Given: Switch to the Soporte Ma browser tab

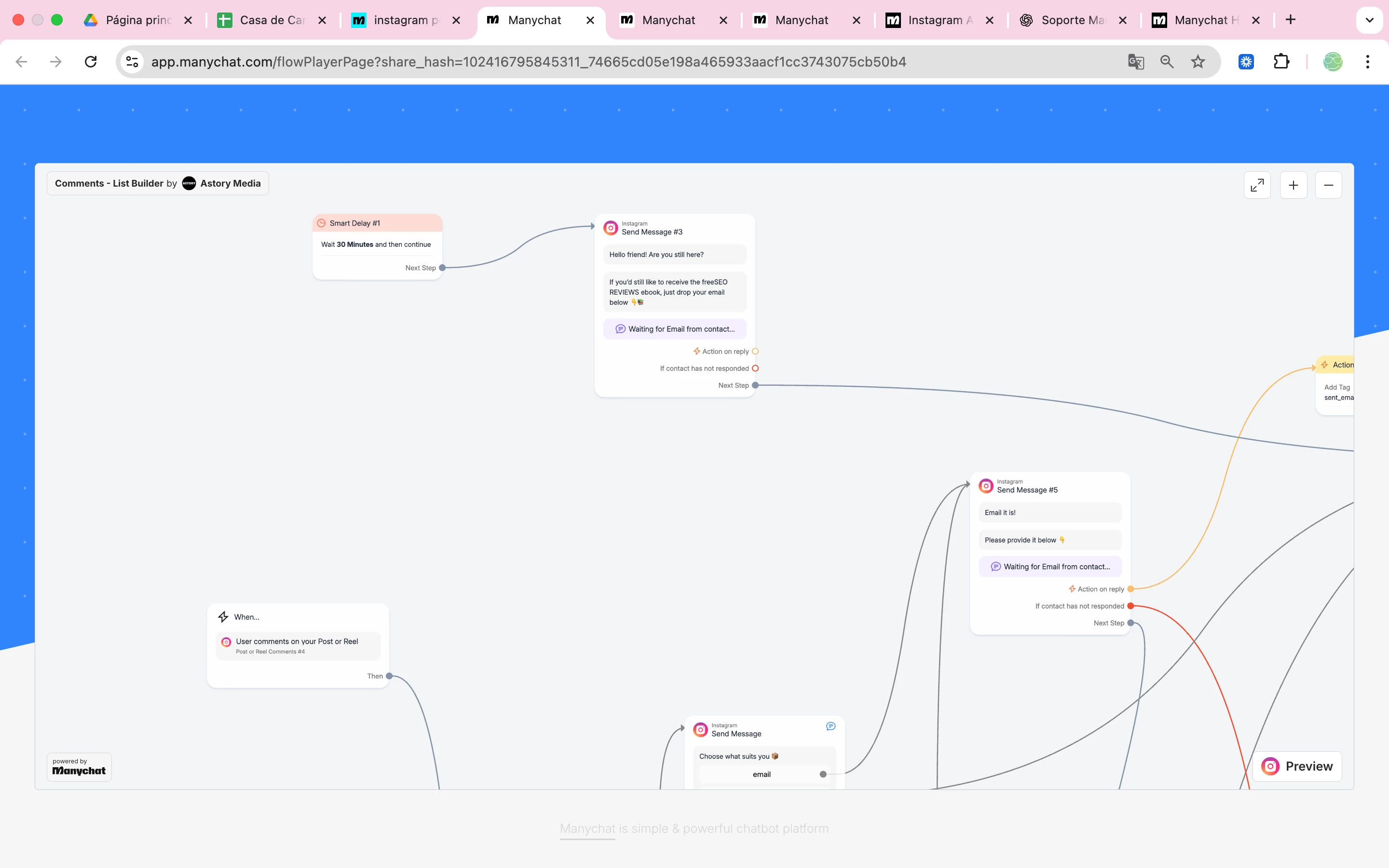Looking at the screenshot, I should pyautogui.click(x=1071, y=20).
